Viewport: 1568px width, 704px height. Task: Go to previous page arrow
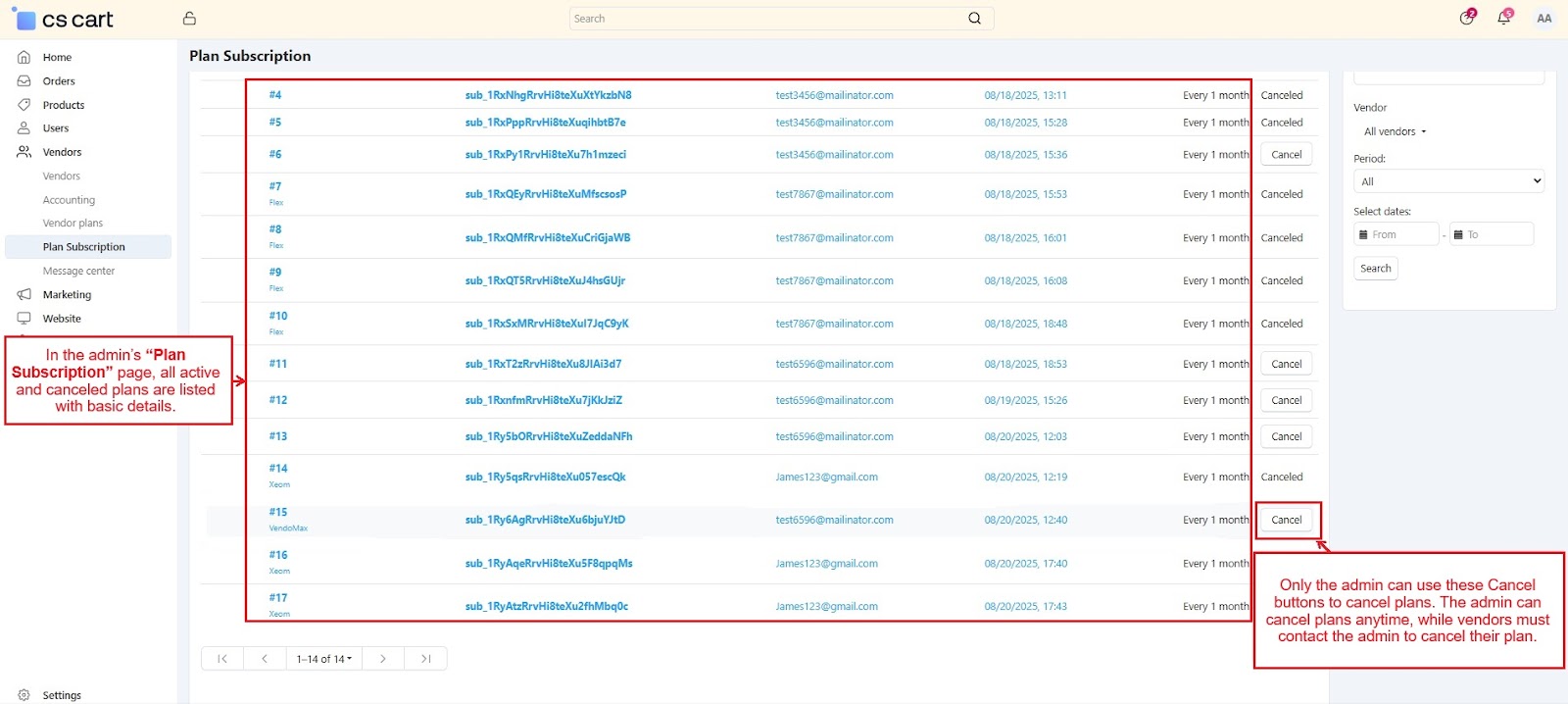click(x=265, y=659)
